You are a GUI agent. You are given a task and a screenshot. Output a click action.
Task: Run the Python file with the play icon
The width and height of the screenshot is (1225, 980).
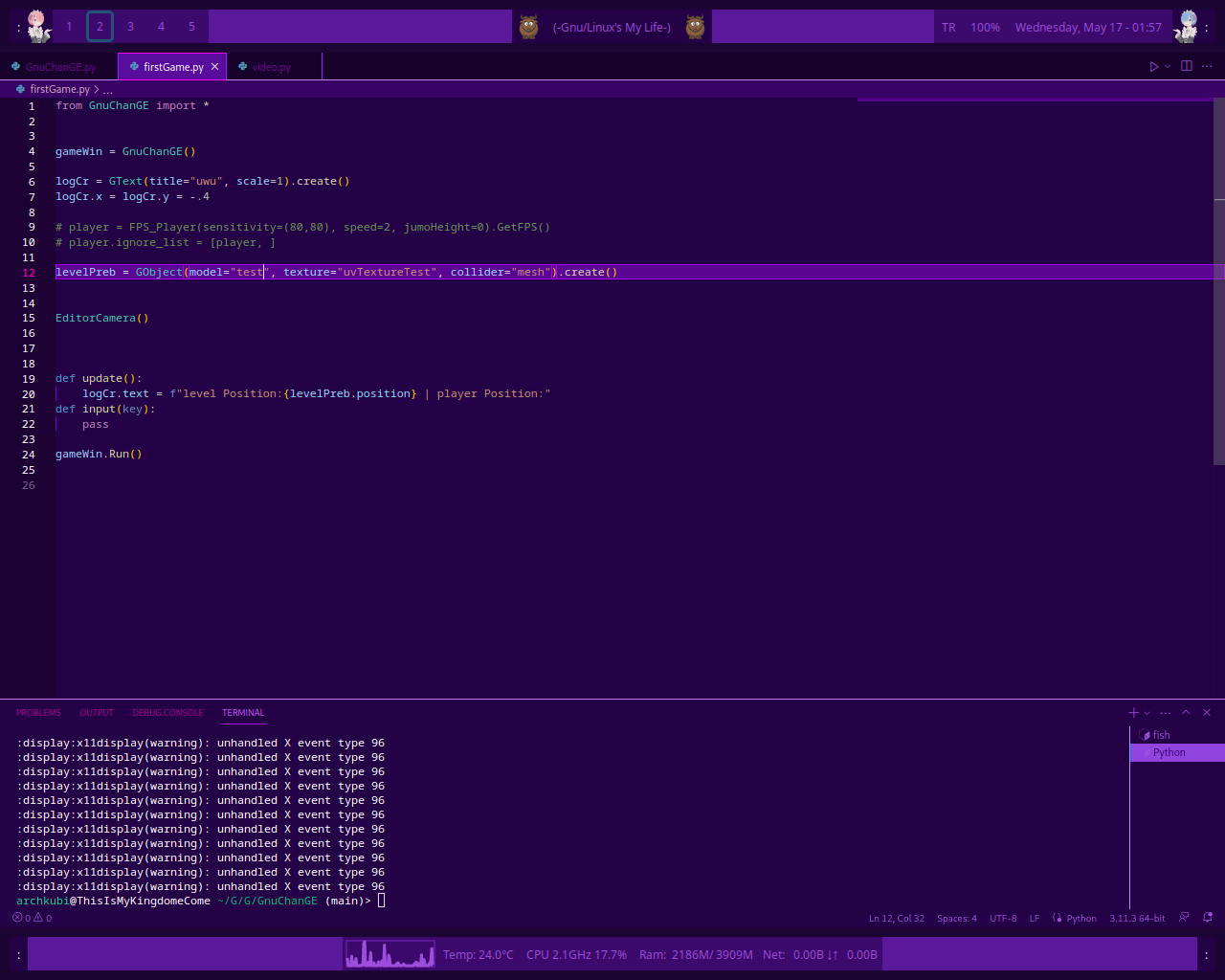tap(1152, 66)
